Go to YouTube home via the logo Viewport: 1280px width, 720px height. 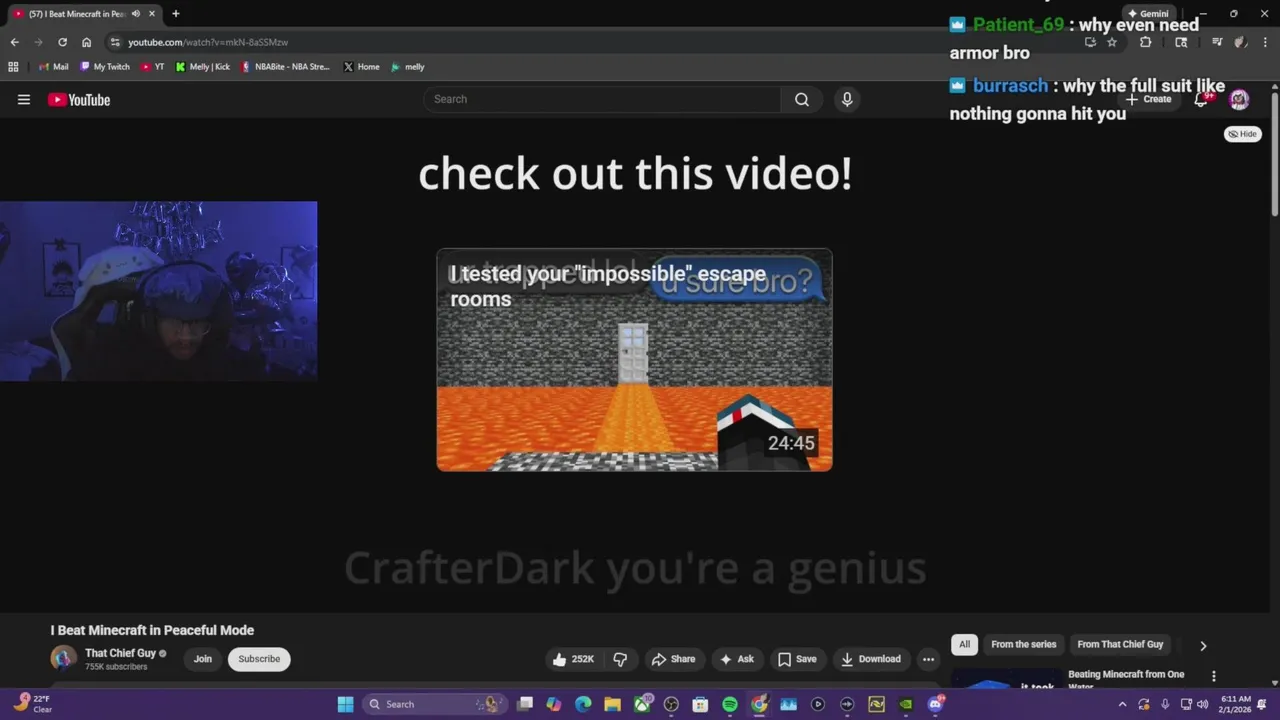79,99
